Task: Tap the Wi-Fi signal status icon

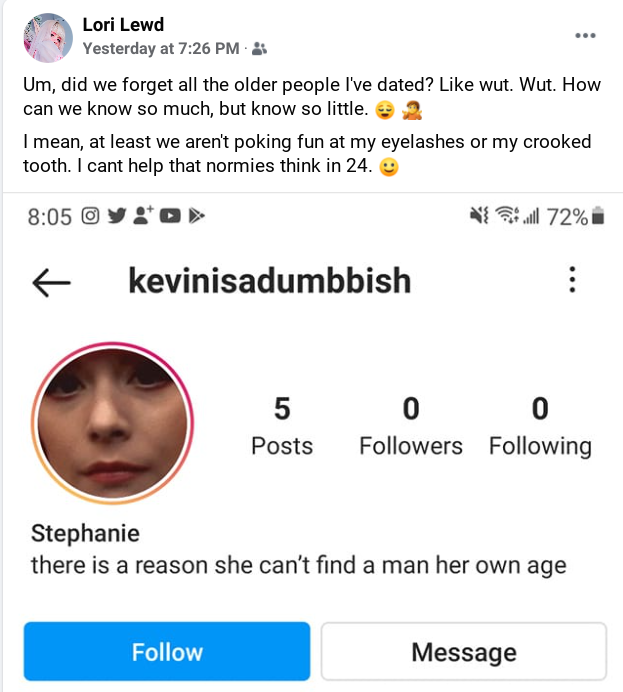Action: [507, 215]
